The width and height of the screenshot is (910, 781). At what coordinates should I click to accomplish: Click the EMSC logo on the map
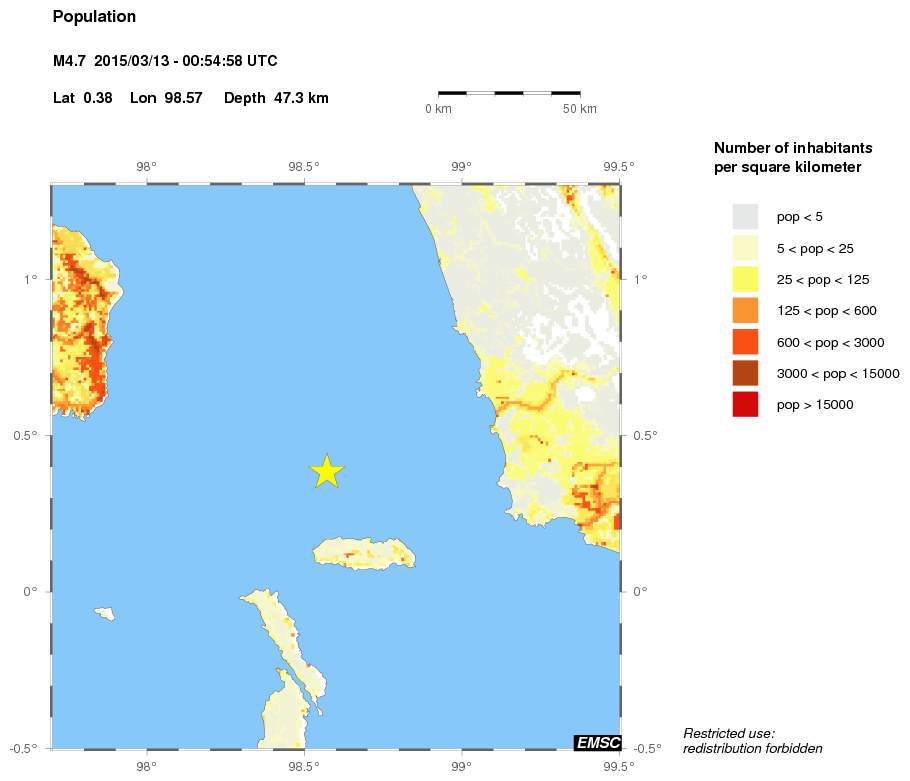point(598,742)
